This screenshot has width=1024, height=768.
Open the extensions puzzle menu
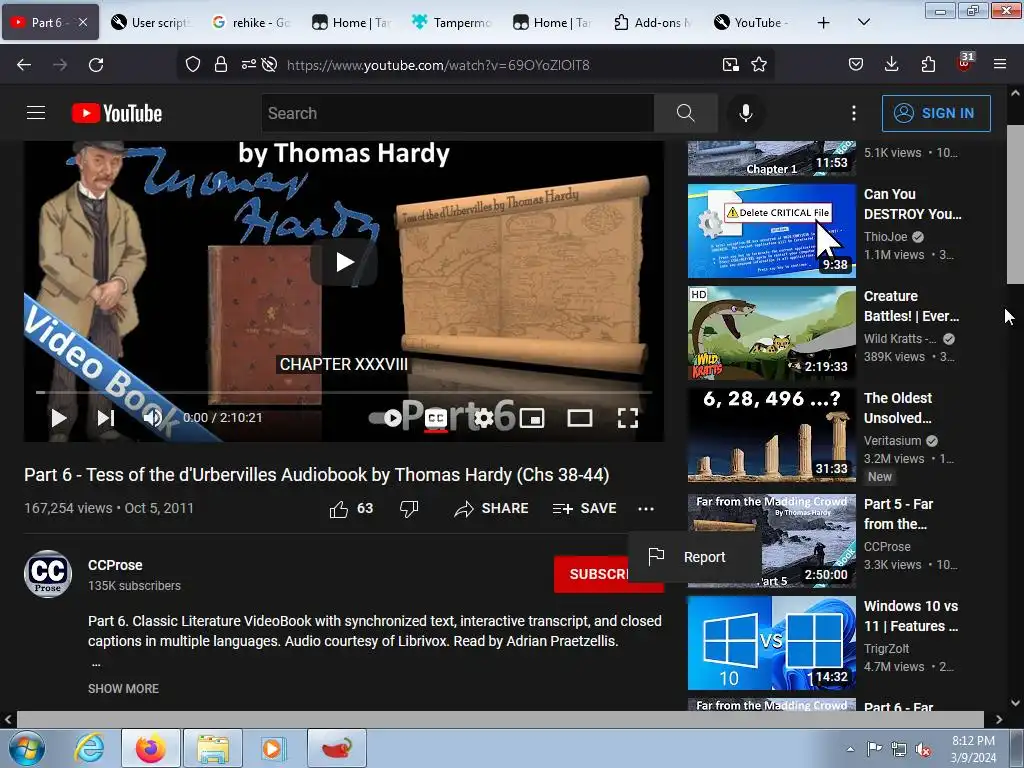[x=928, y=65]
